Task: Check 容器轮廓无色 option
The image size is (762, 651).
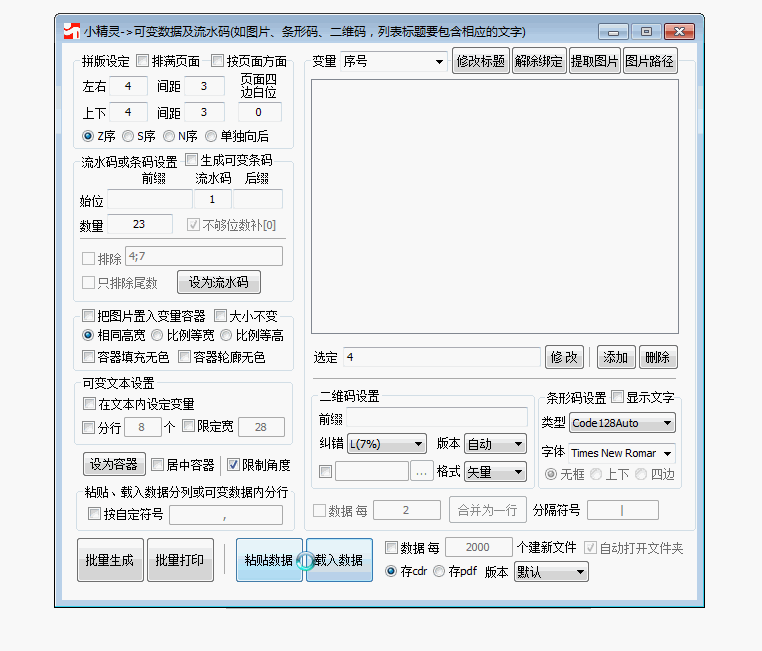Action: tap(184, 357)
